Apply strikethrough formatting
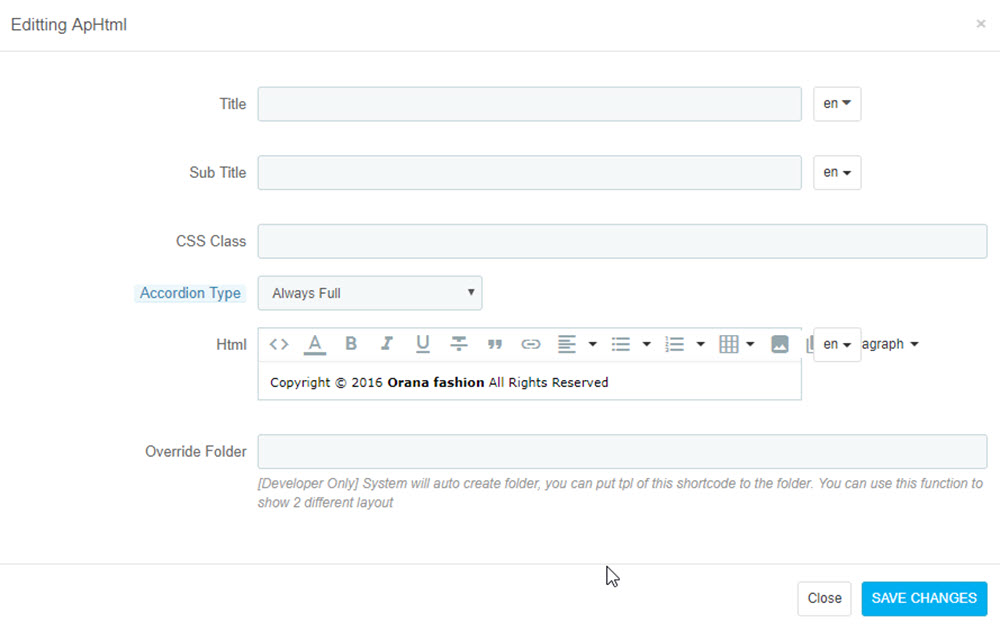This screenshot has width=1000, height=631. (x=459, y=344)
